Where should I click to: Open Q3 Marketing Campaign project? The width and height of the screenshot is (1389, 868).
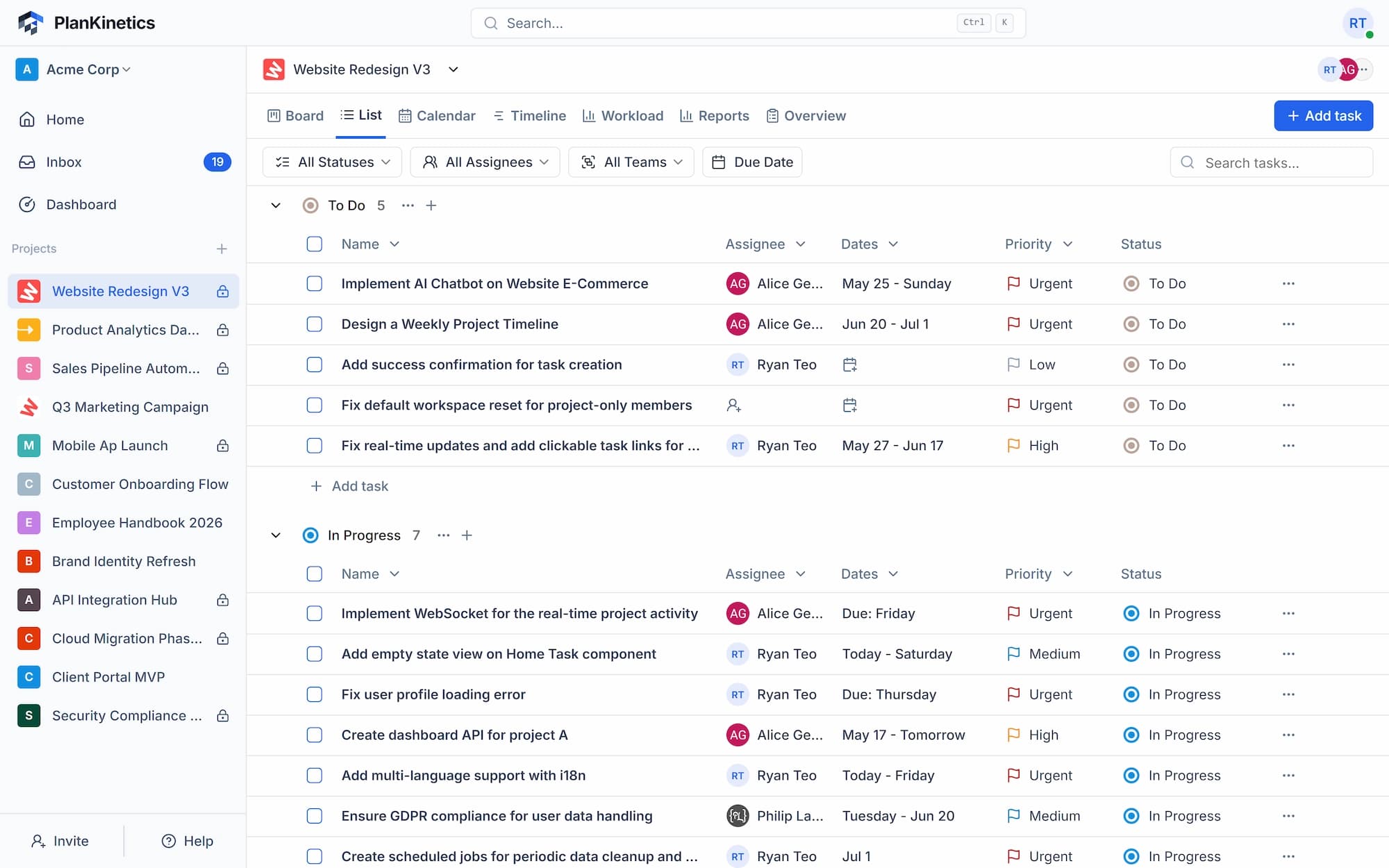point(123,407)
